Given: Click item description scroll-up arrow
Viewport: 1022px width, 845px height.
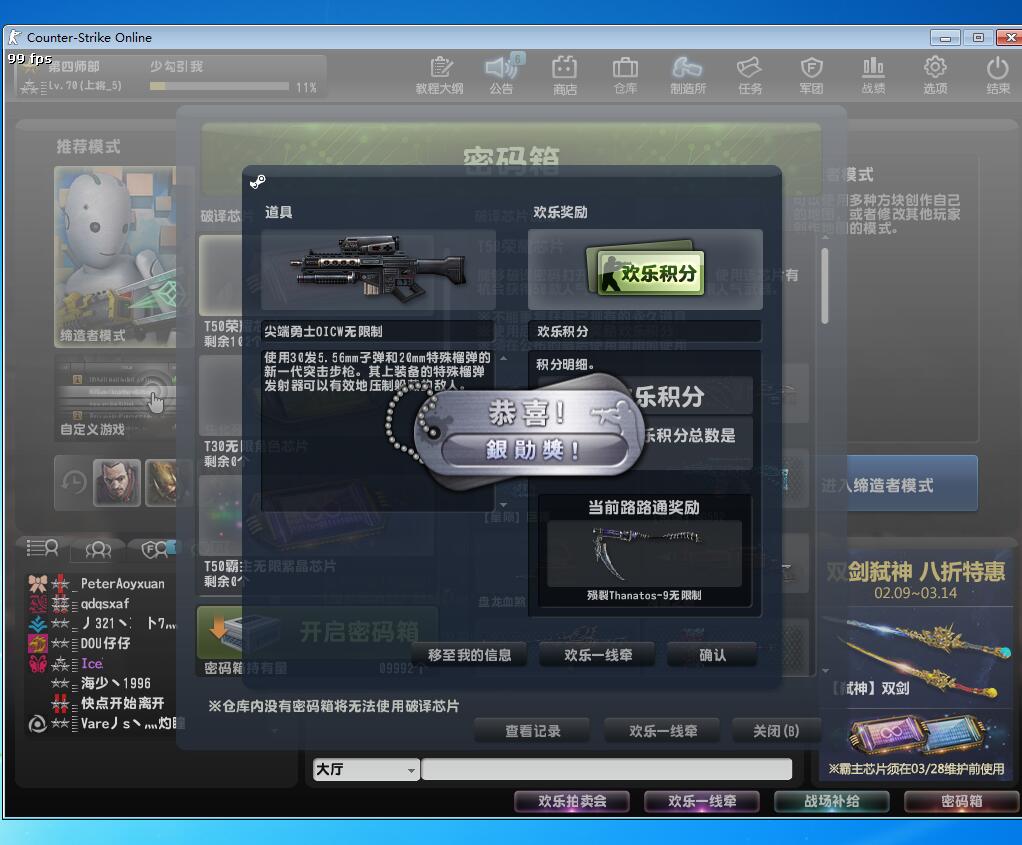Looking at the screenshot, I should (x=503, y=358).
